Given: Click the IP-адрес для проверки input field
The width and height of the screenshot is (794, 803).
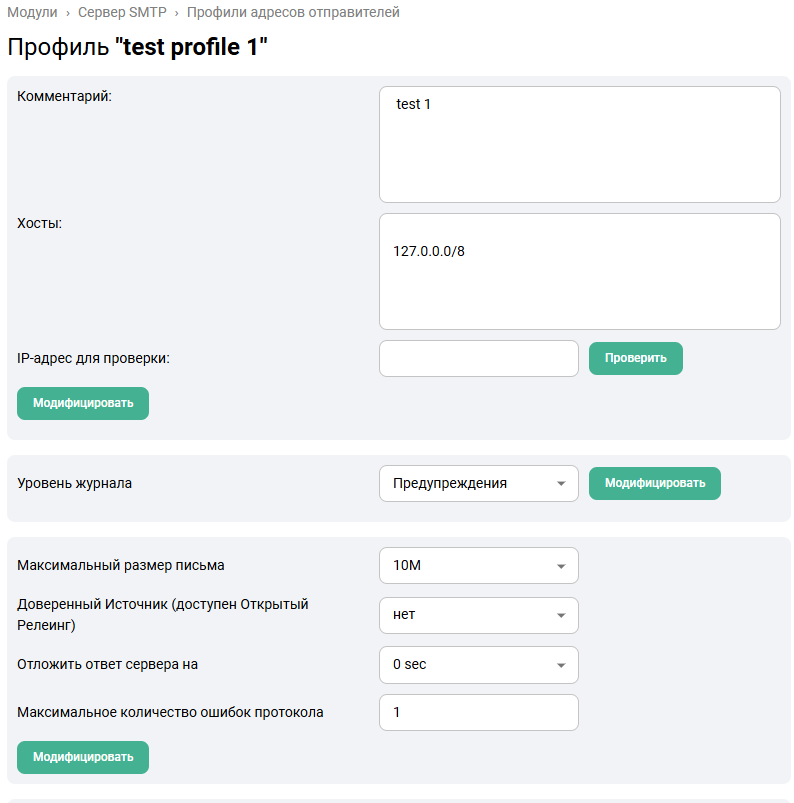Looking at the screenshot, I should (x=478, y=358).
